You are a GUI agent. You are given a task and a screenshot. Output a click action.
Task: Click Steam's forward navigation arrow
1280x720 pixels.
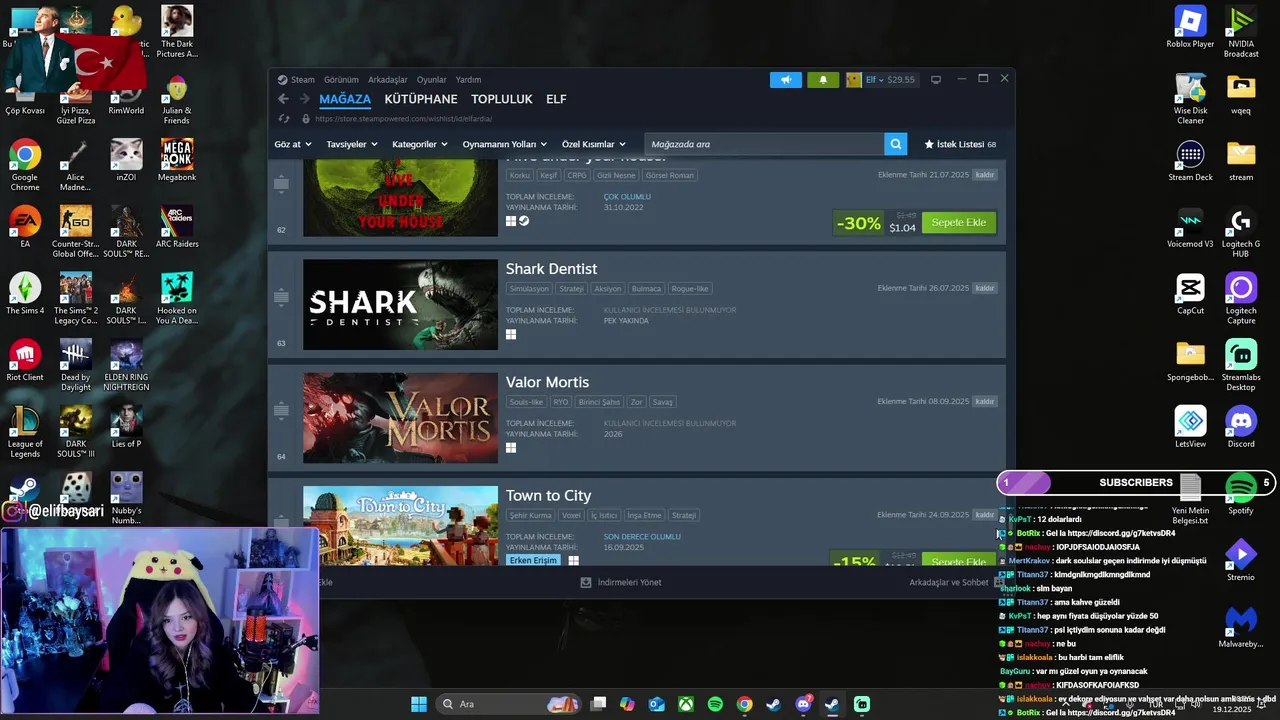[305, 99]
